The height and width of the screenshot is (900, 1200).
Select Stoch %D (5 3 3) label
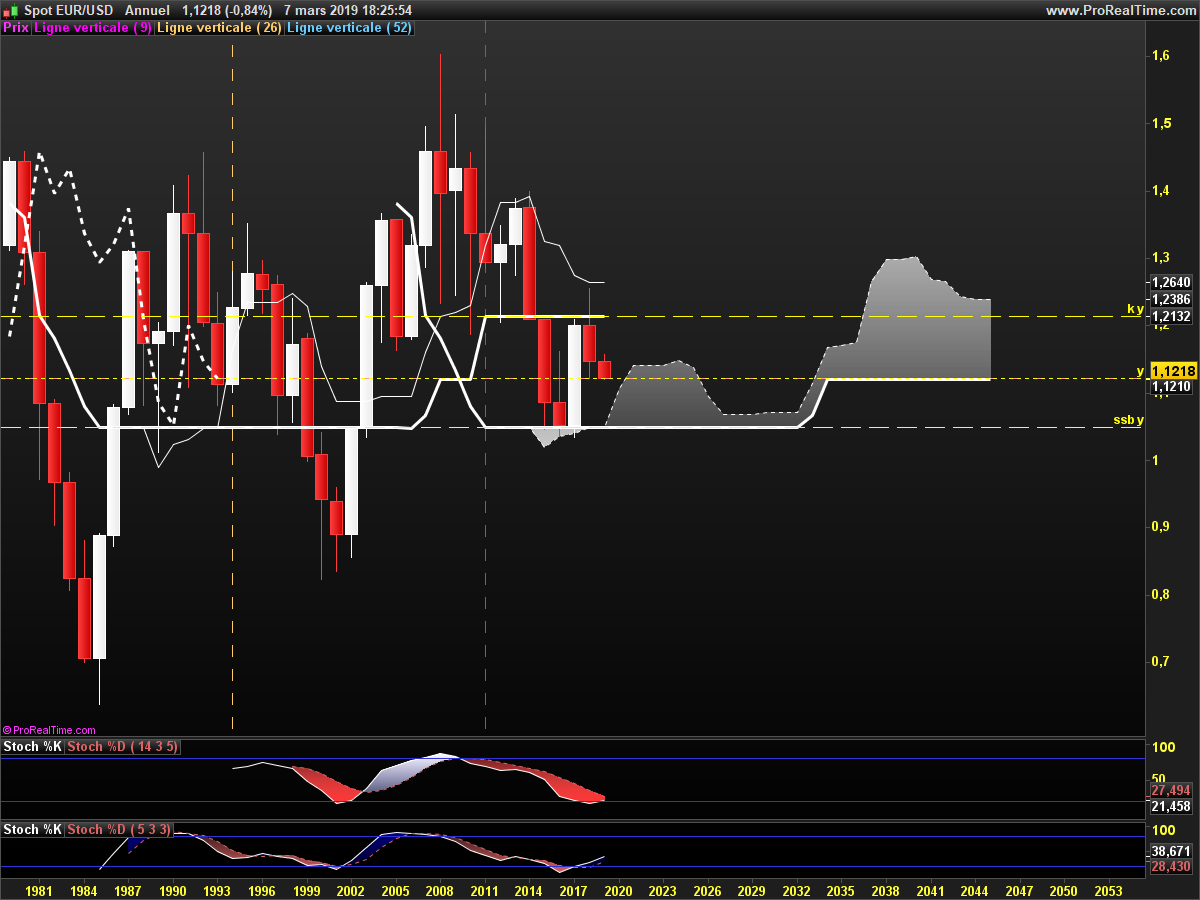pos(118,830)
